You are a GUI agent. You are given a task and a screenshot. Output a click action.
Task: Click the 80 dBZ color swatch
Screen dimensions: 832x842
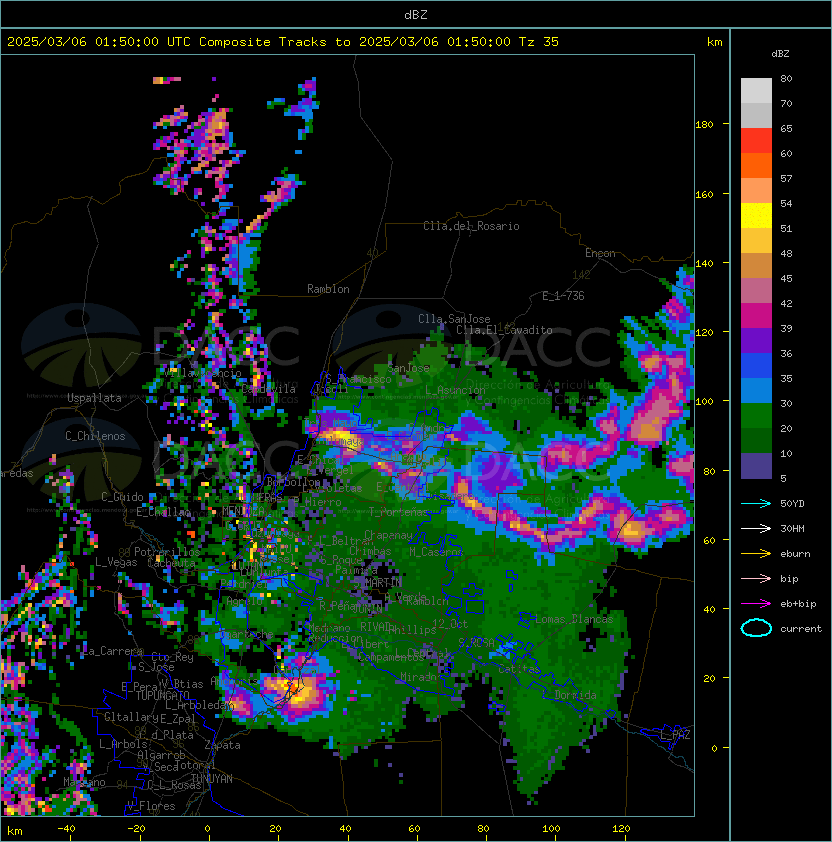[x=756, y=90]
